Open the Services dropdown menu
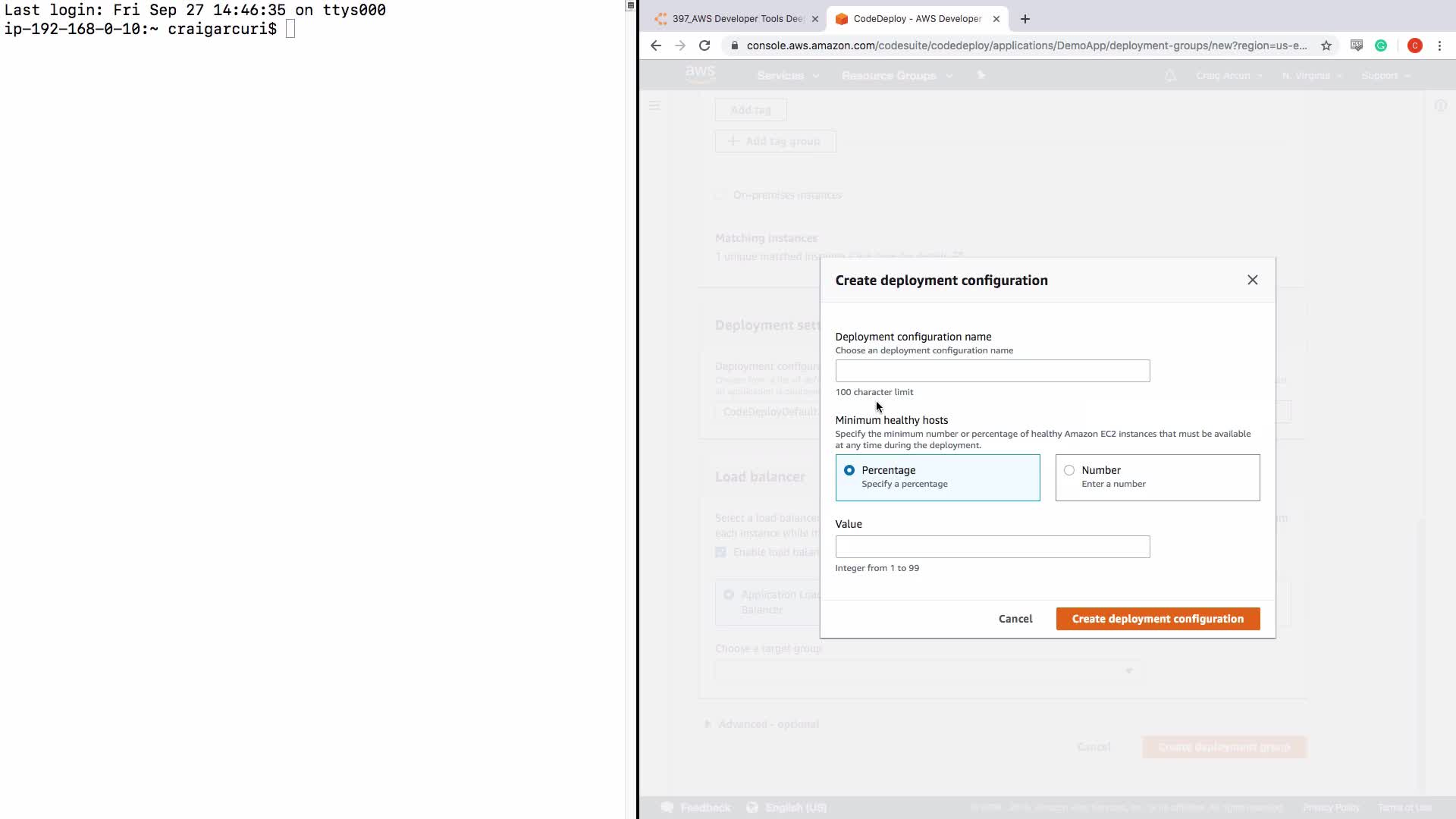1456x819 pixels. (x=788, y=76)
